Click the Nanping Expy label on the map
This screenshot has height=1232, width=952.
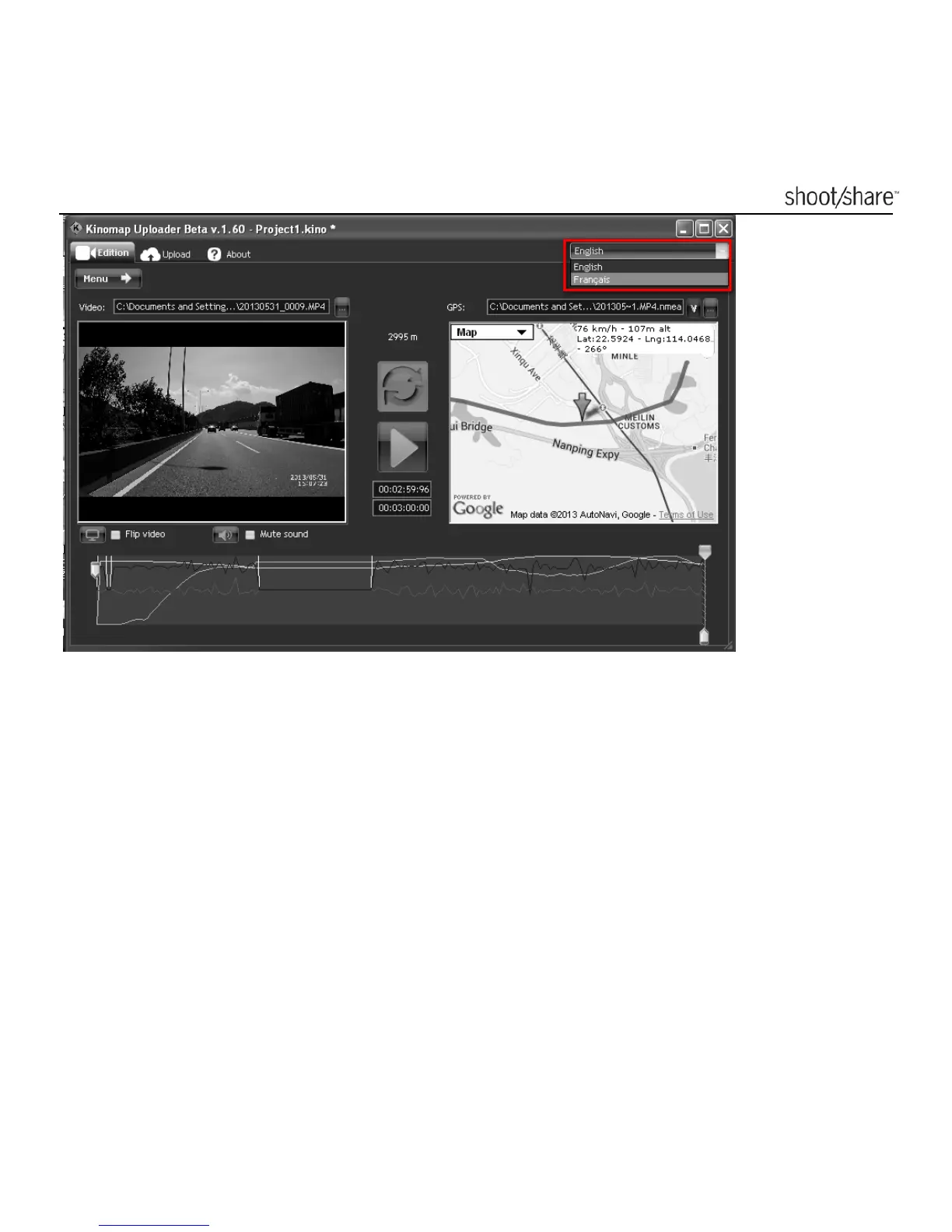tap(586, 449)
